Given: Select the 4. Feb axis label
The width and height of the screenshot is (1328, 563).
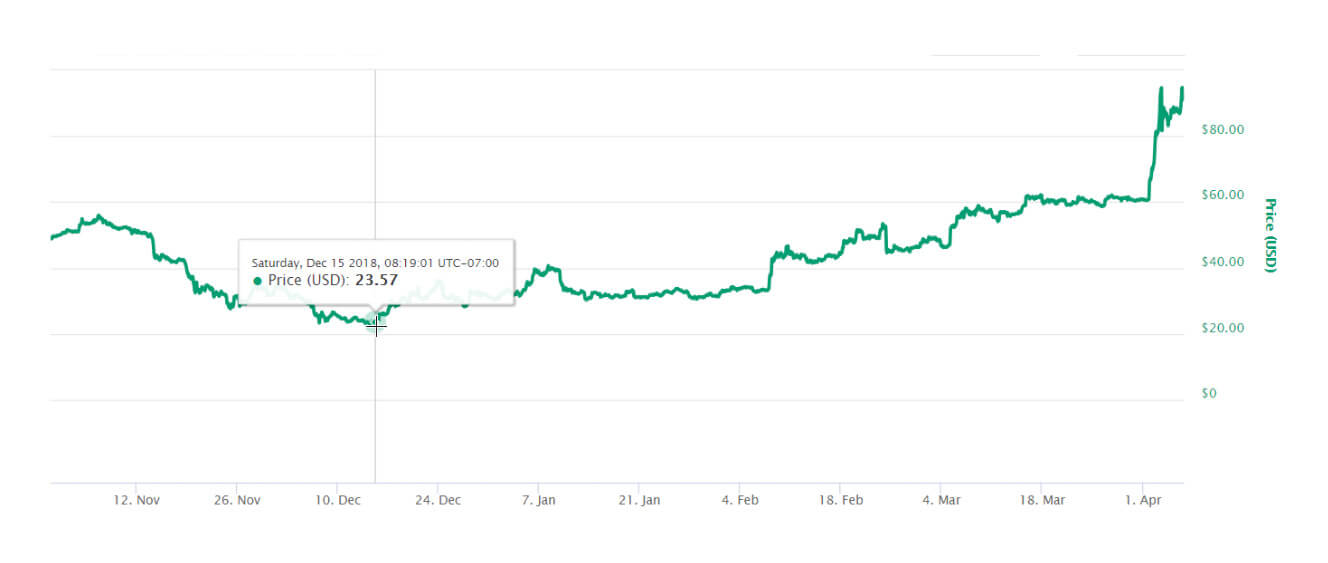Looking at the screenshot, I should tap(741, 500).
